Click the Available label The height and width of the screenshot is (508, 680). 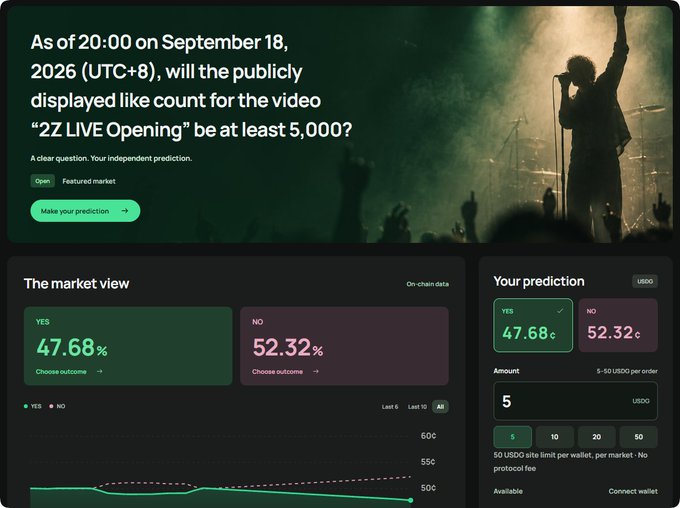(508, 491)
